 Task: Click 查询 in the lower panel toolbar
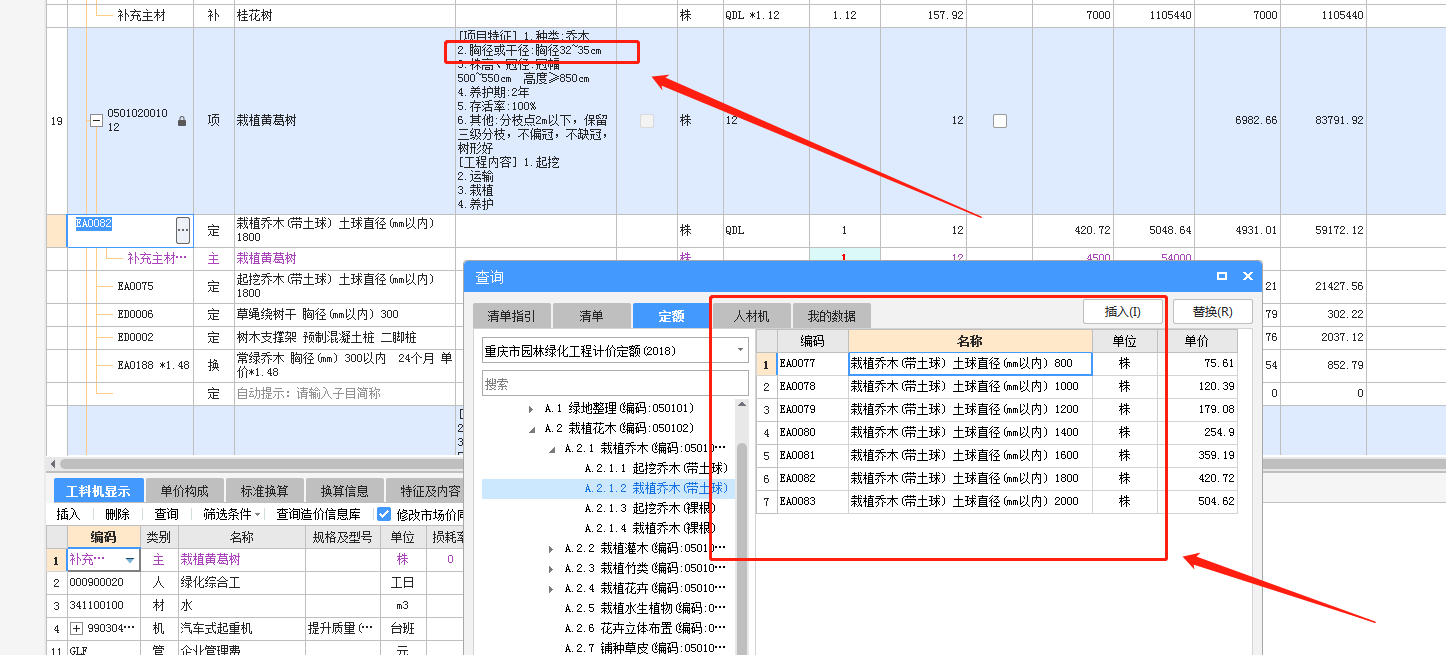click(166, 515)
